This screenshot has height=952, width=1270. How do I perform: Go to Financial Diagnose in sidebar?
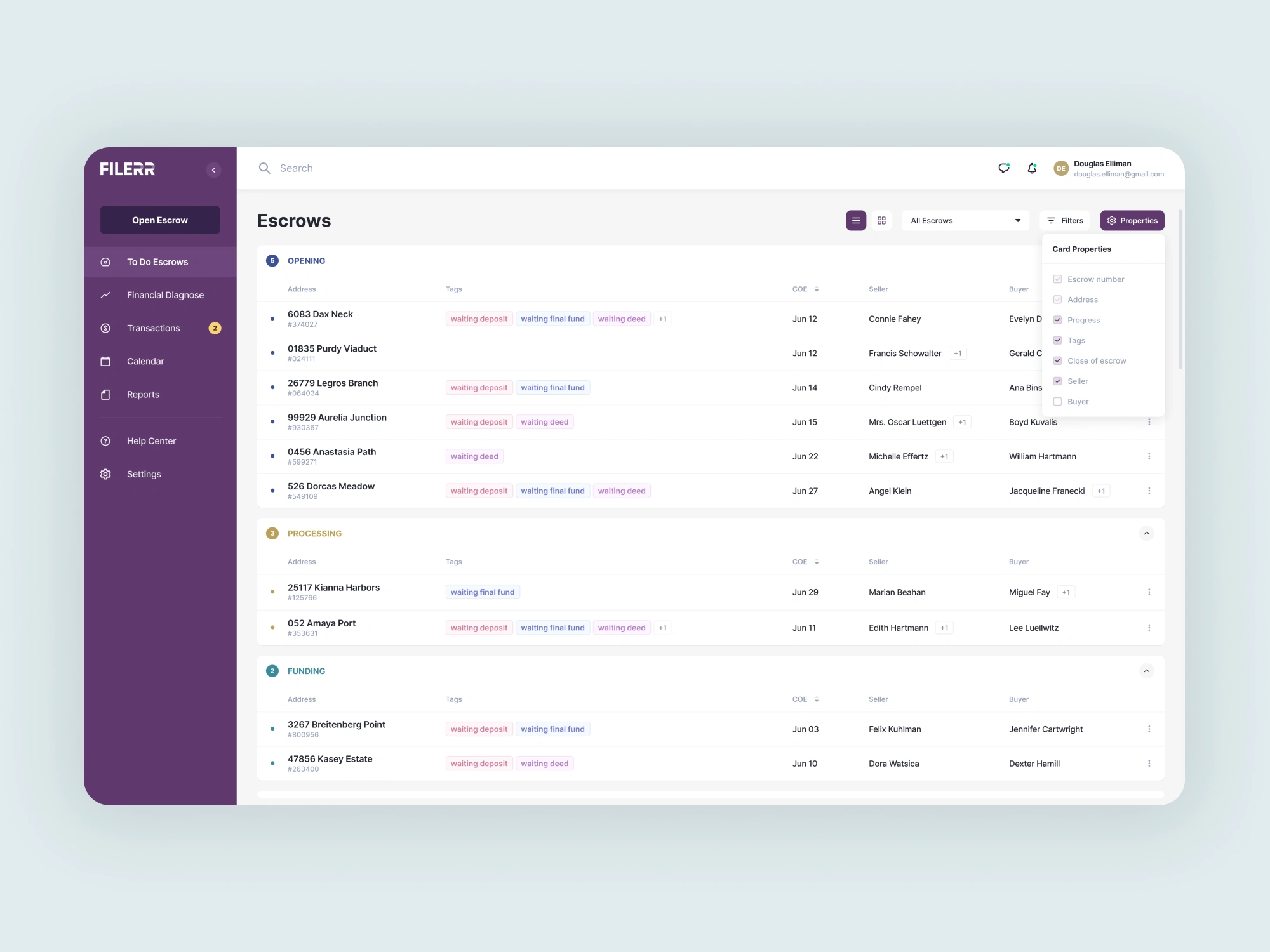165,295
